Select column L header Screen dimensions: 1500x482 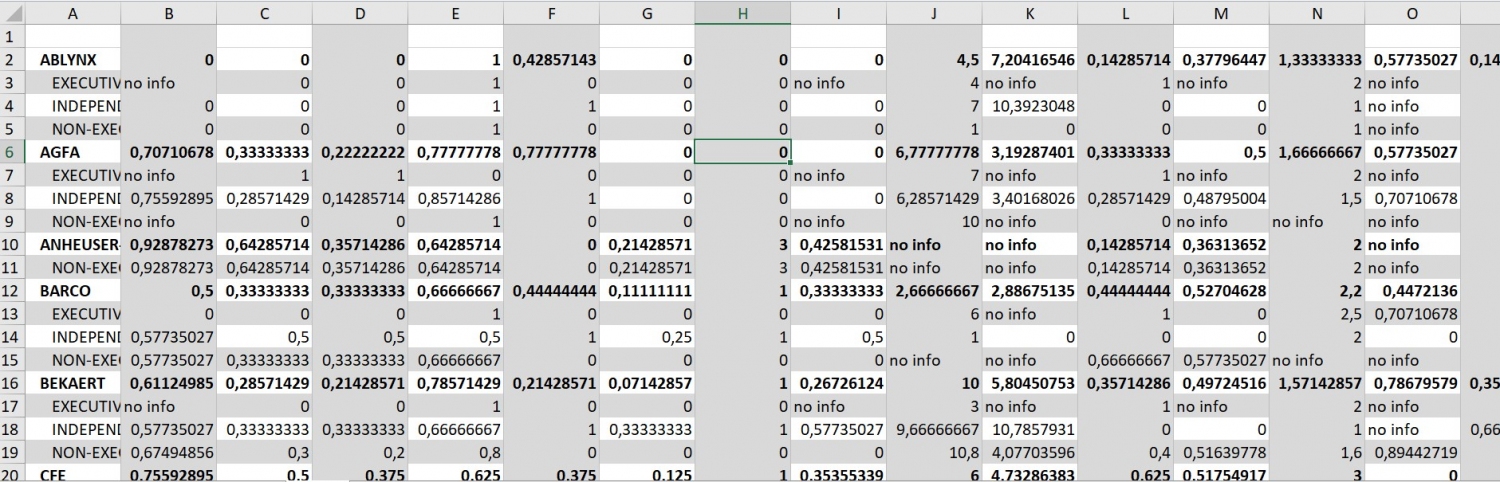1126,14
